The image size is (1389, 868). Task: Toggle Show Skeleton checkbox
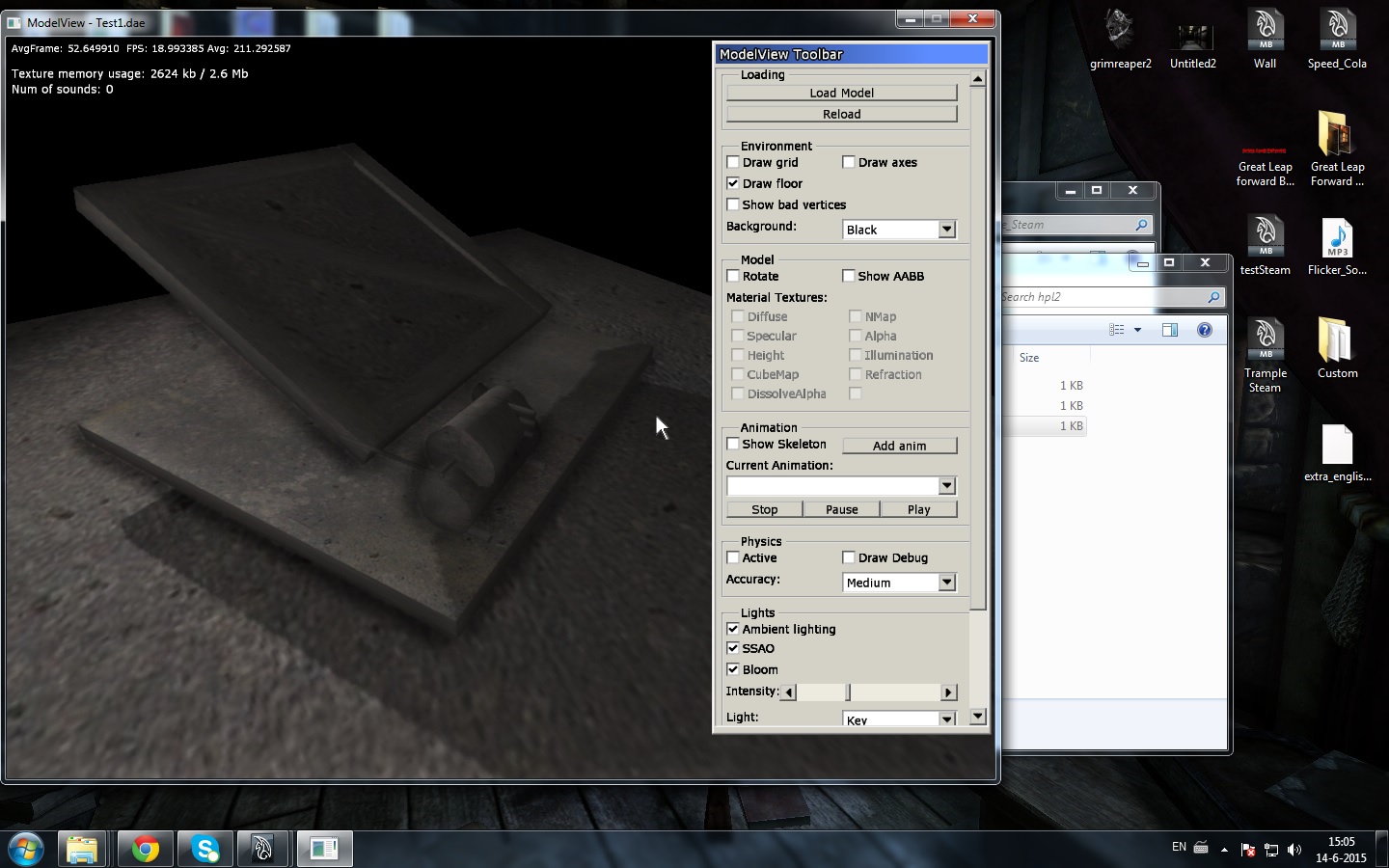733,444
